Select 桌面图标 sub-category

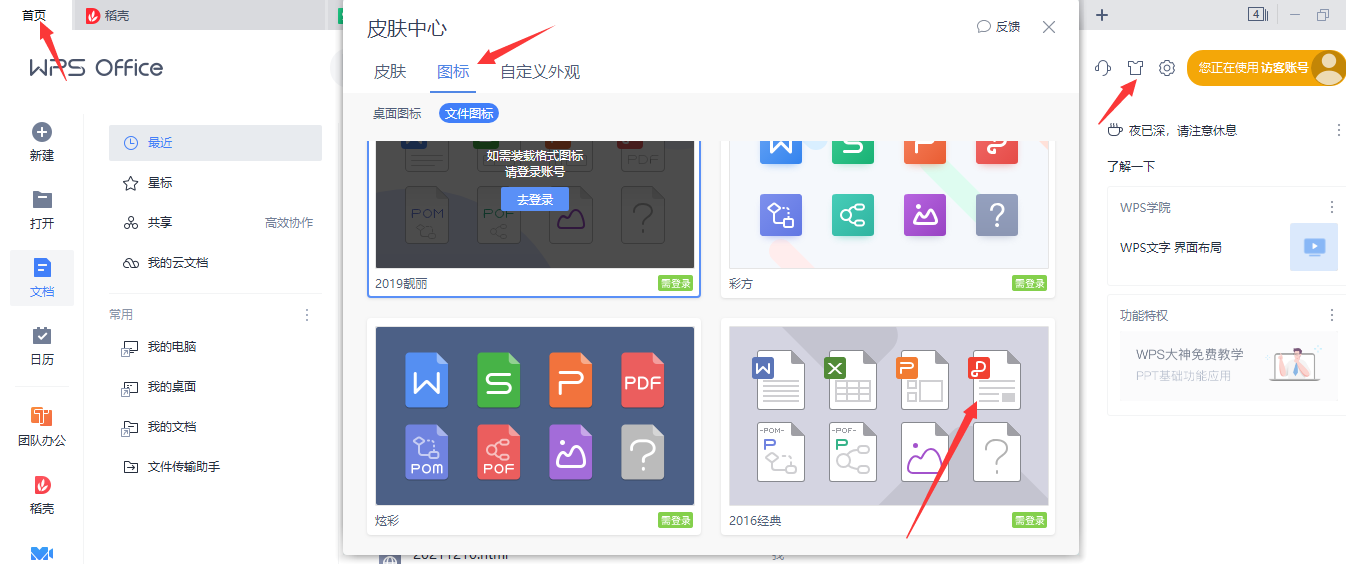(x=397, y=114)
